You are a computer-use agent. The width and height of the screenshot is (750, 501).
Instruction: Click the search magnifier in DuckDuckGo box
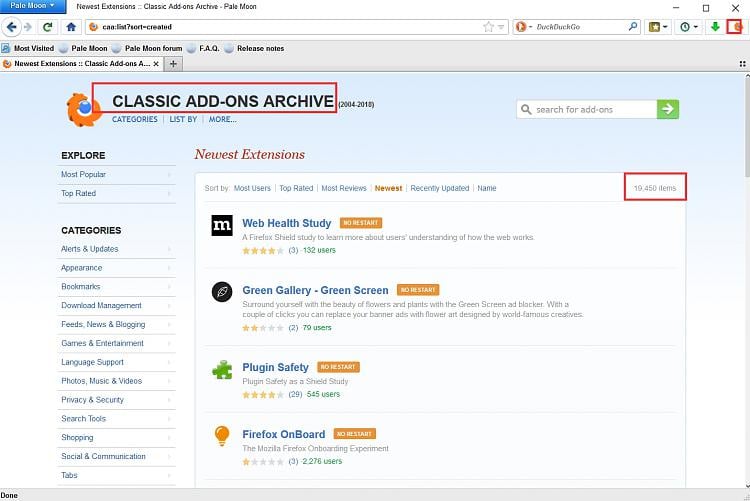click(x=633, y=27)
